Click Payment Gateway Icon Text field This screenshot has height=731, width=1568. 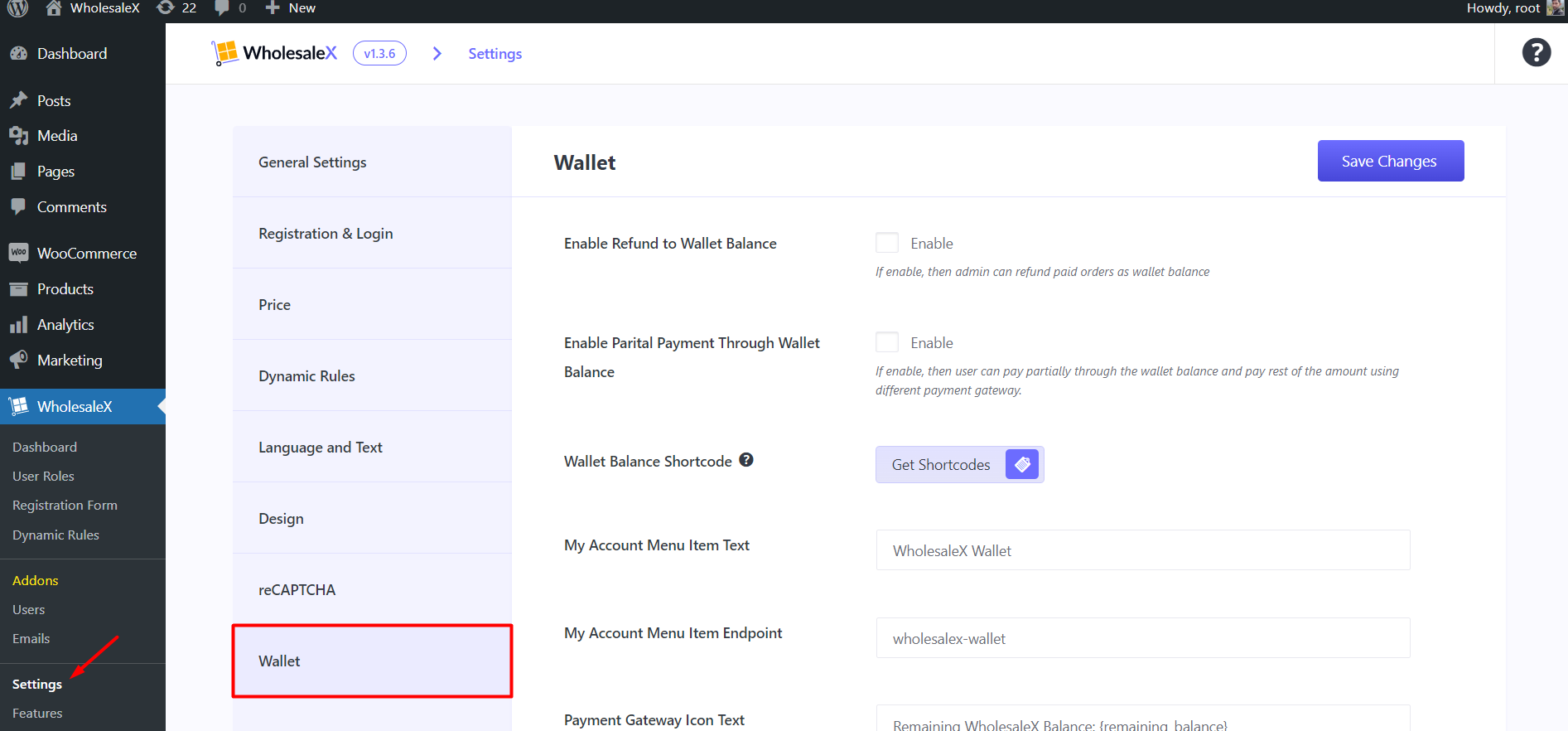[1143, 719]
